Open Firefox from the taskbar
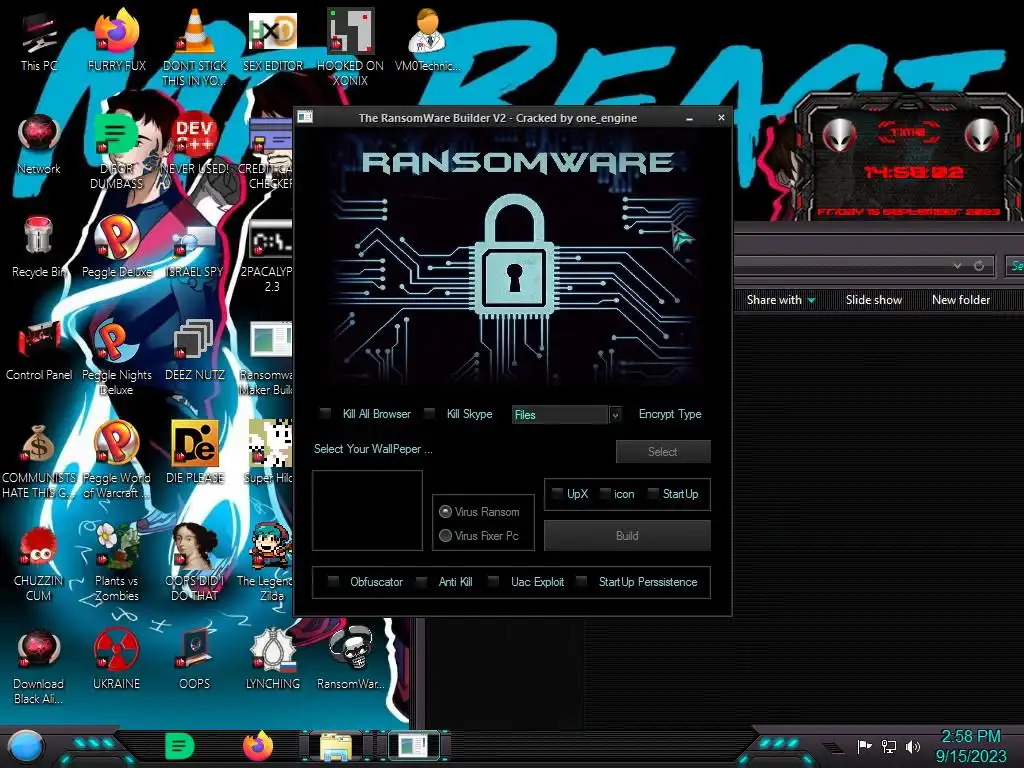Image resolution: width=1024 pixels, height=768 pixels. tap(258, 746)
